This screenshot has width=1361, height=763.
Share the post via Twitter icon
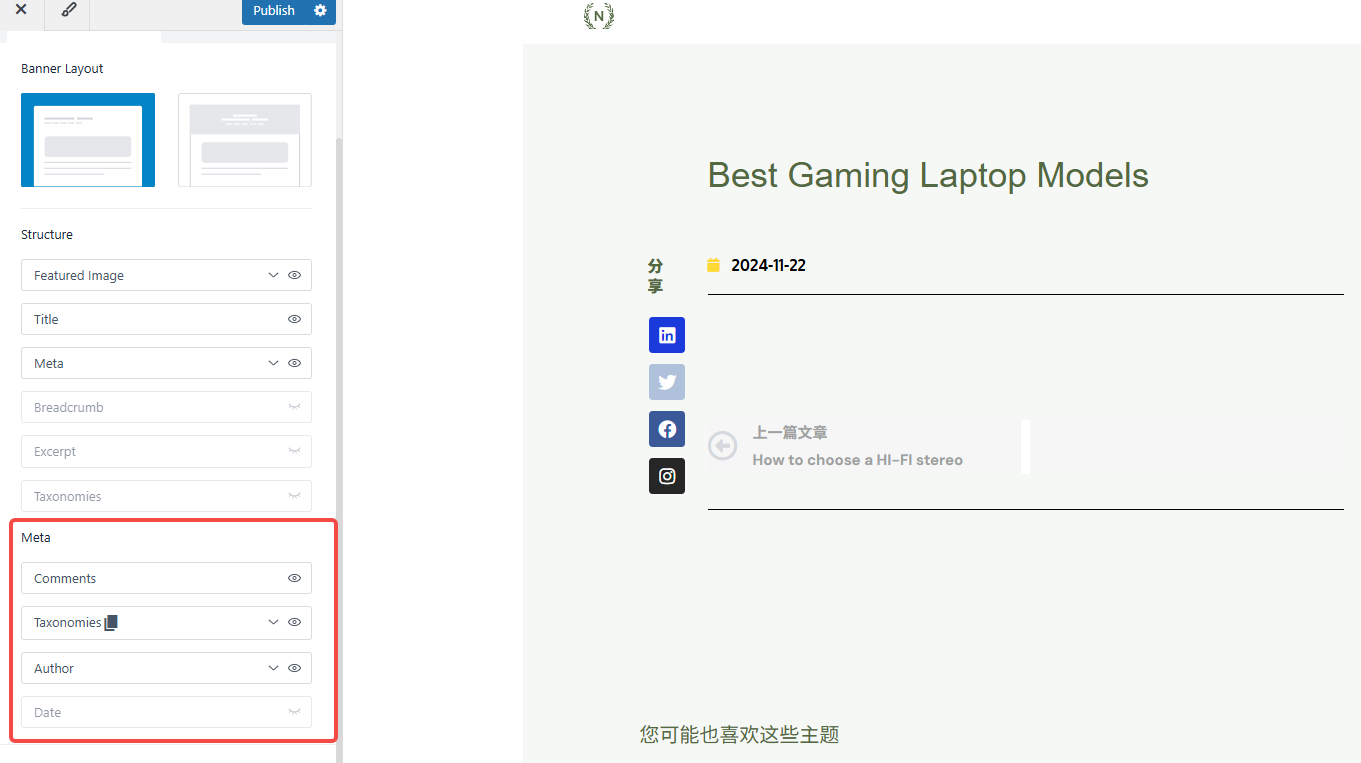667,382
